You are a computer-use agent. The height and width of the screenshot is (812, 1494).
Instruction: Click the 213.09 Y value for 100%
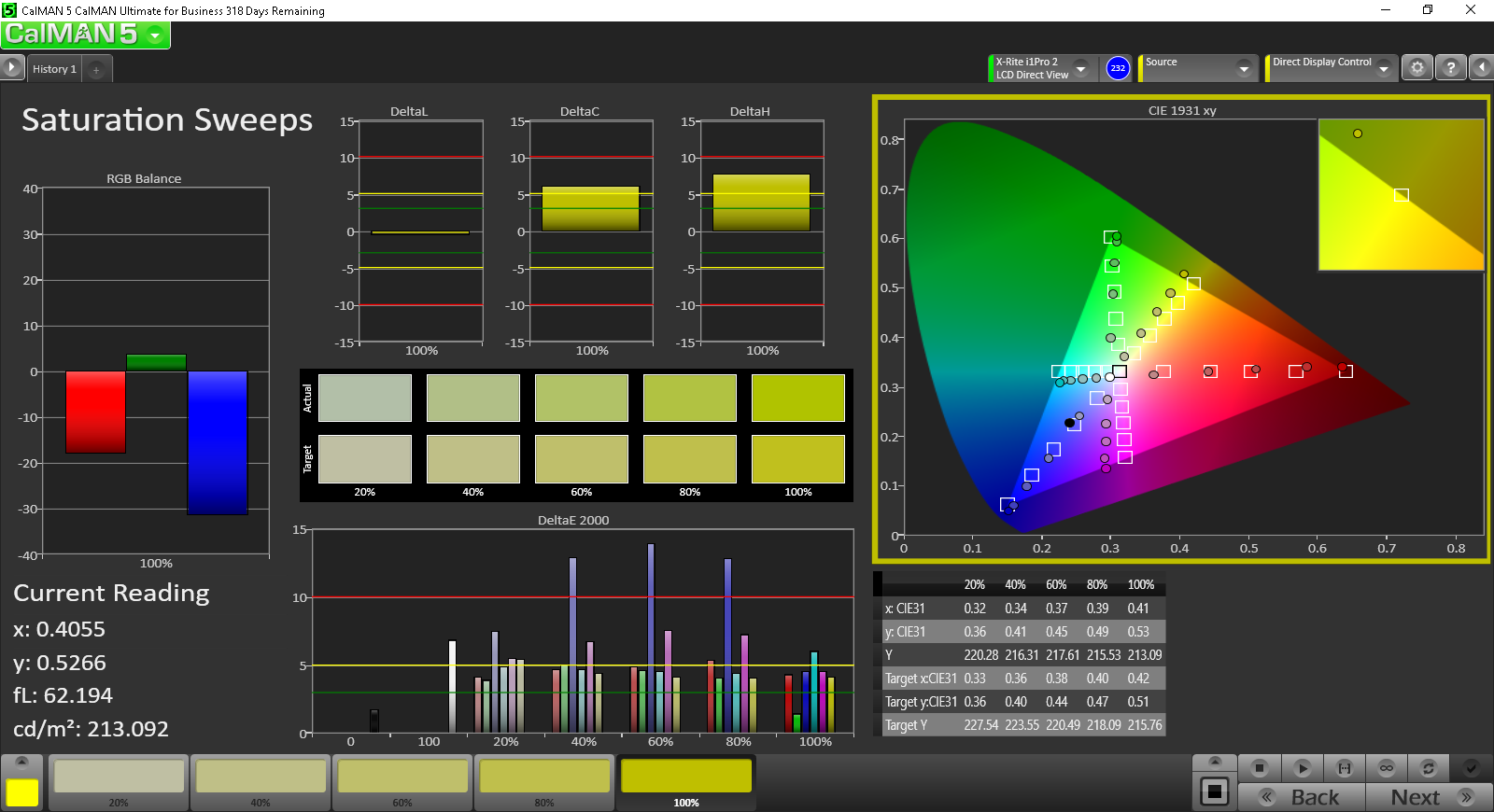point(1144,655)
